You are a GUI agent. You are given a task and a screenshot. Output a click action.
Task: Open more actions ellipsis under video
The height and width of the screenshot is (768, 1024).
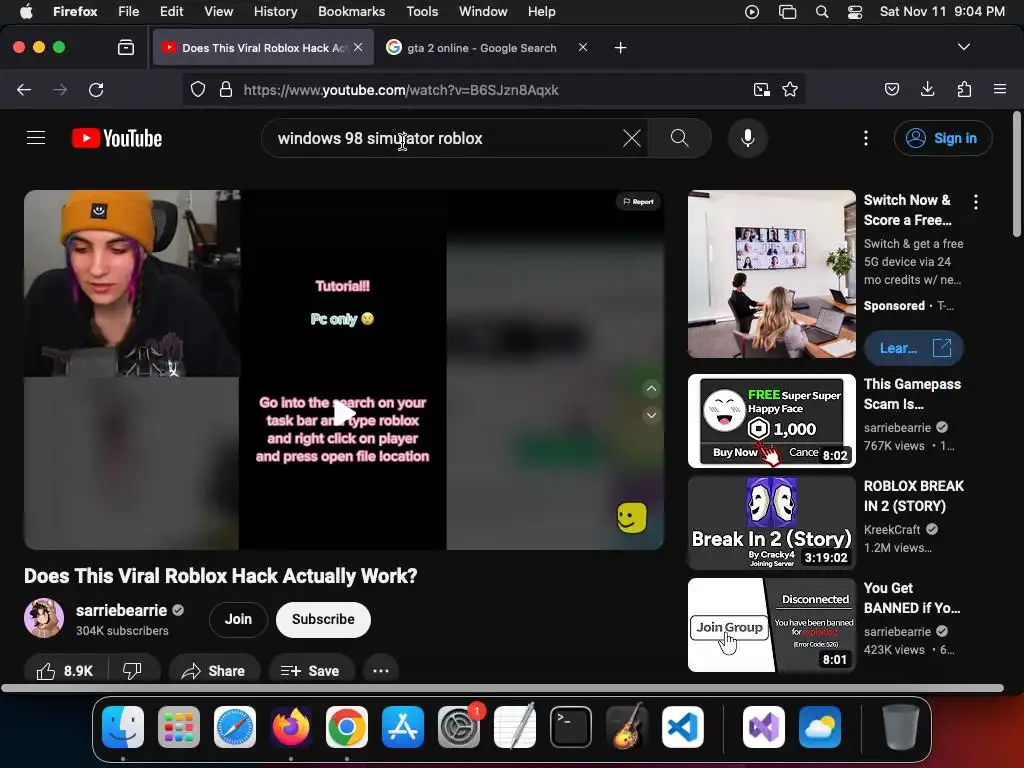(381, 671)
